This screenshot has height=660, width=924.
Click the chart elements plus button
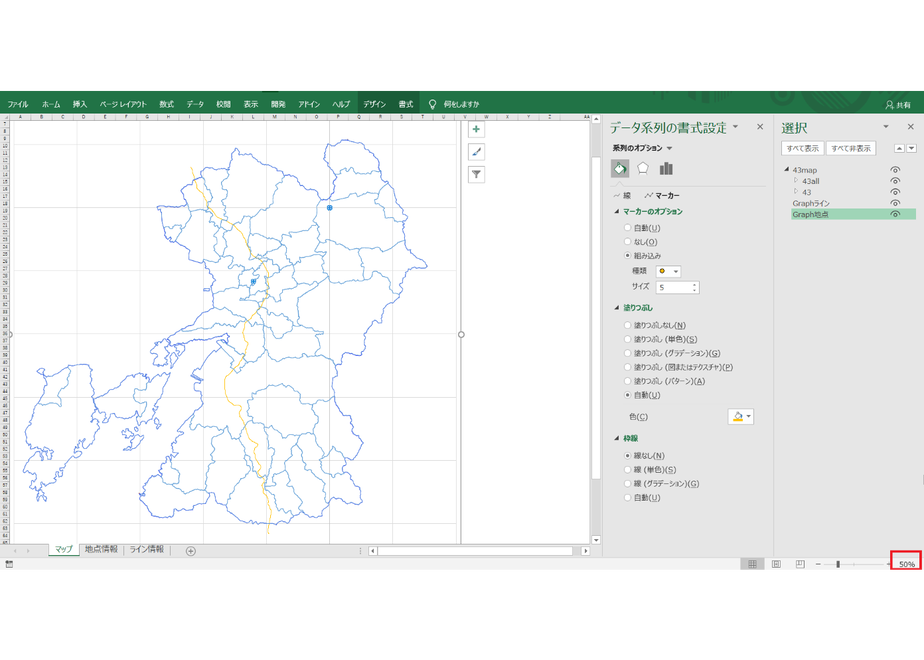[x=476, y=129]
